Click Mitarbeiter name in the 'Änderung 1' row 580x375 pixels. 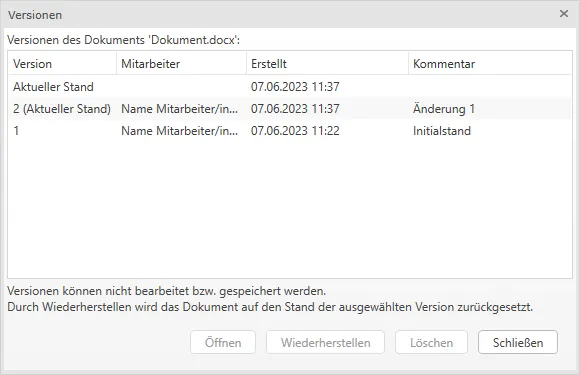[x=180, y=109]
